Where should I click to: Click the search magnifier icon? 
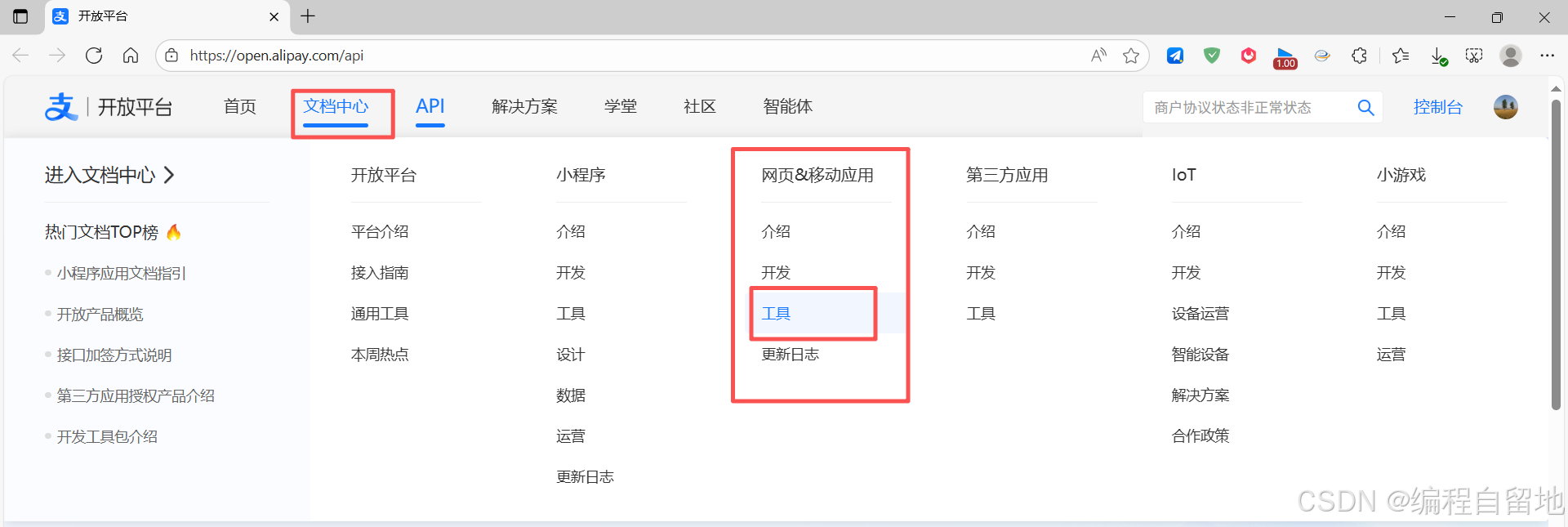(1365, 107)
